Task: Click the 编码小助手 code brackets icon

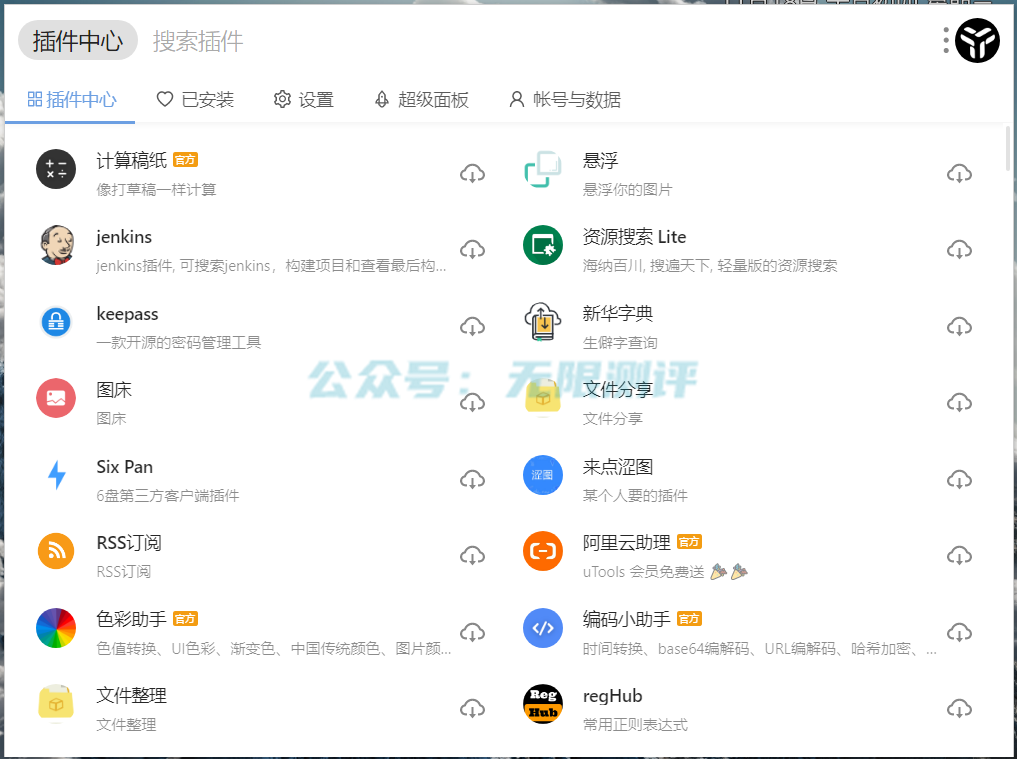Action: tap(543, 628)
